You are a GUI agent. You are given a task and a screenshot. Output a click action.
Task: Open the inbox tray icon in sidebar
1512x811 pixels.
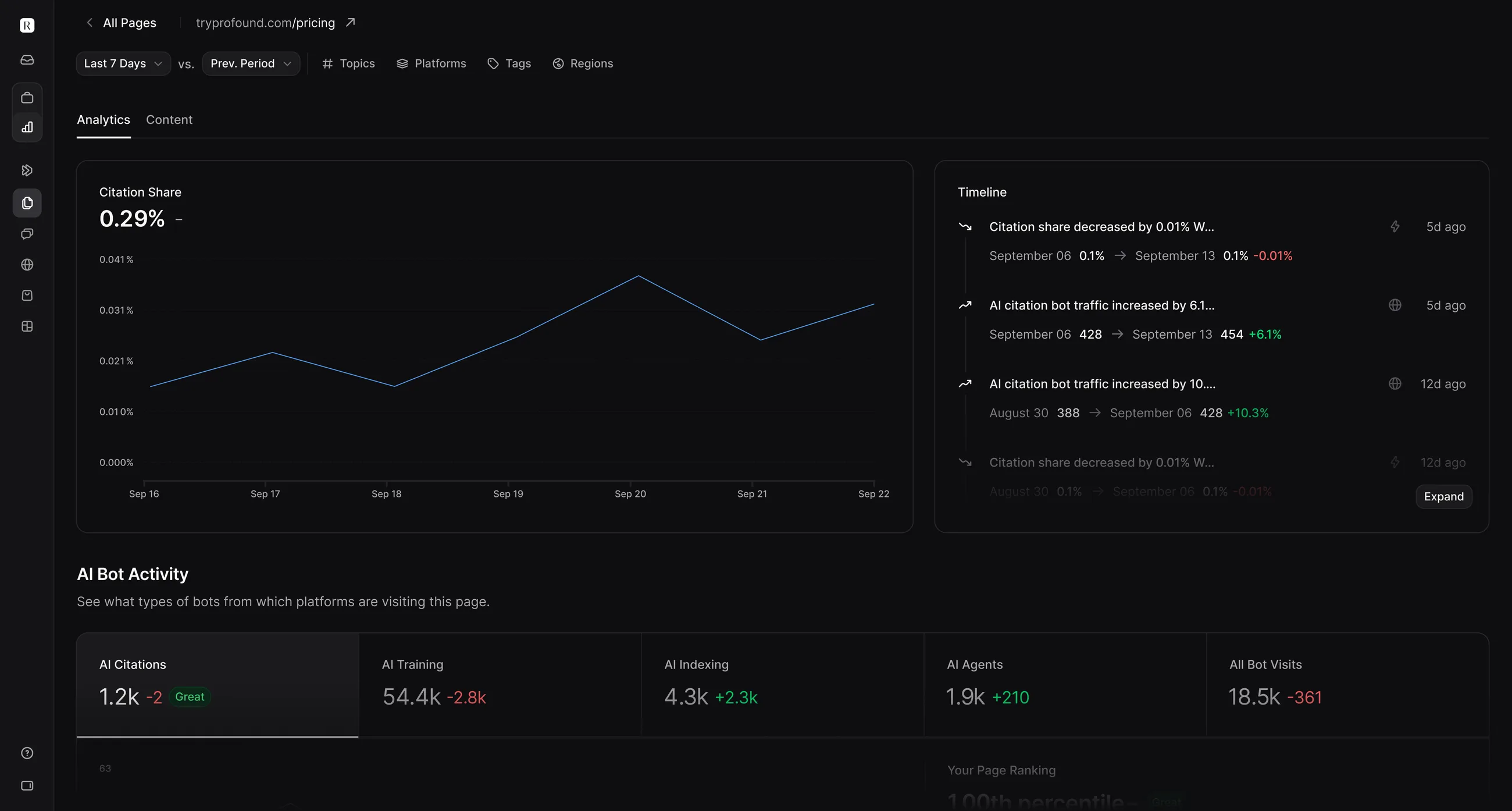pyautogui.click(x=27, y=60)
